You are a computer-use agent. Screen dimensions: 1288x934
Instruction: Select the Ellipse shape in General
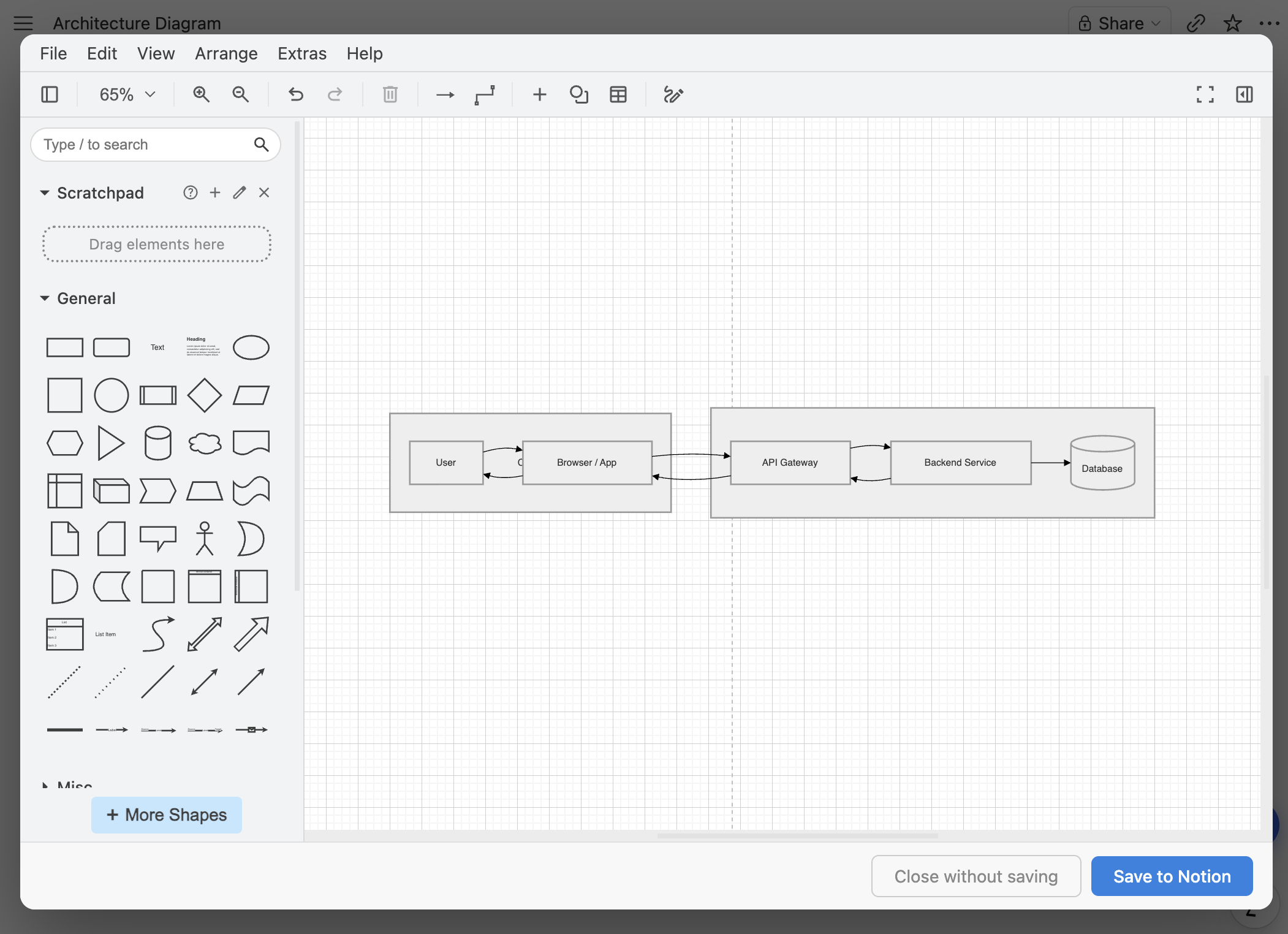251,347
